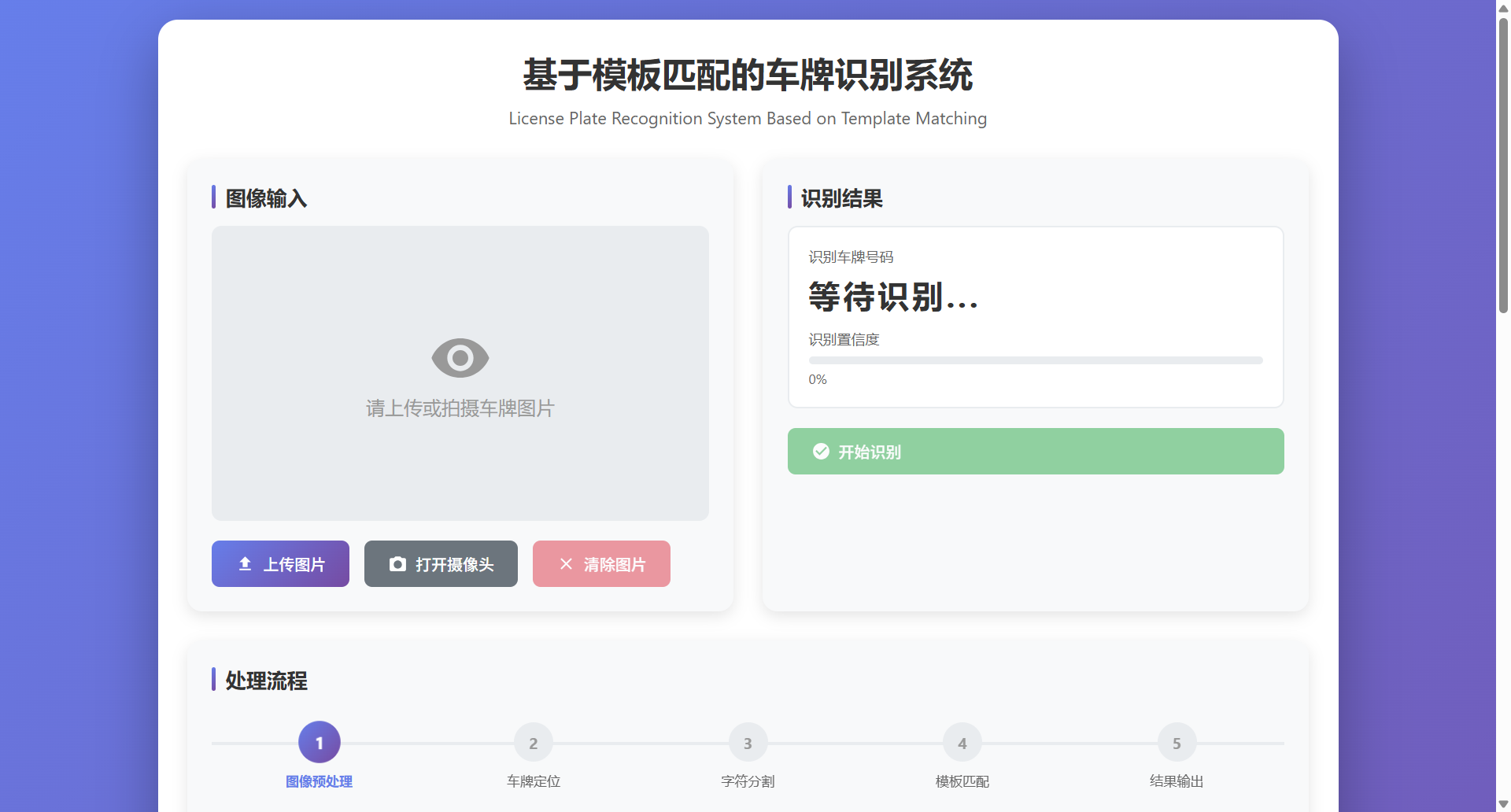Image resolution: width=1511 pixels, height=812 pixels.
Task: Click the 等待识别... result text
Action: point(893,298)
